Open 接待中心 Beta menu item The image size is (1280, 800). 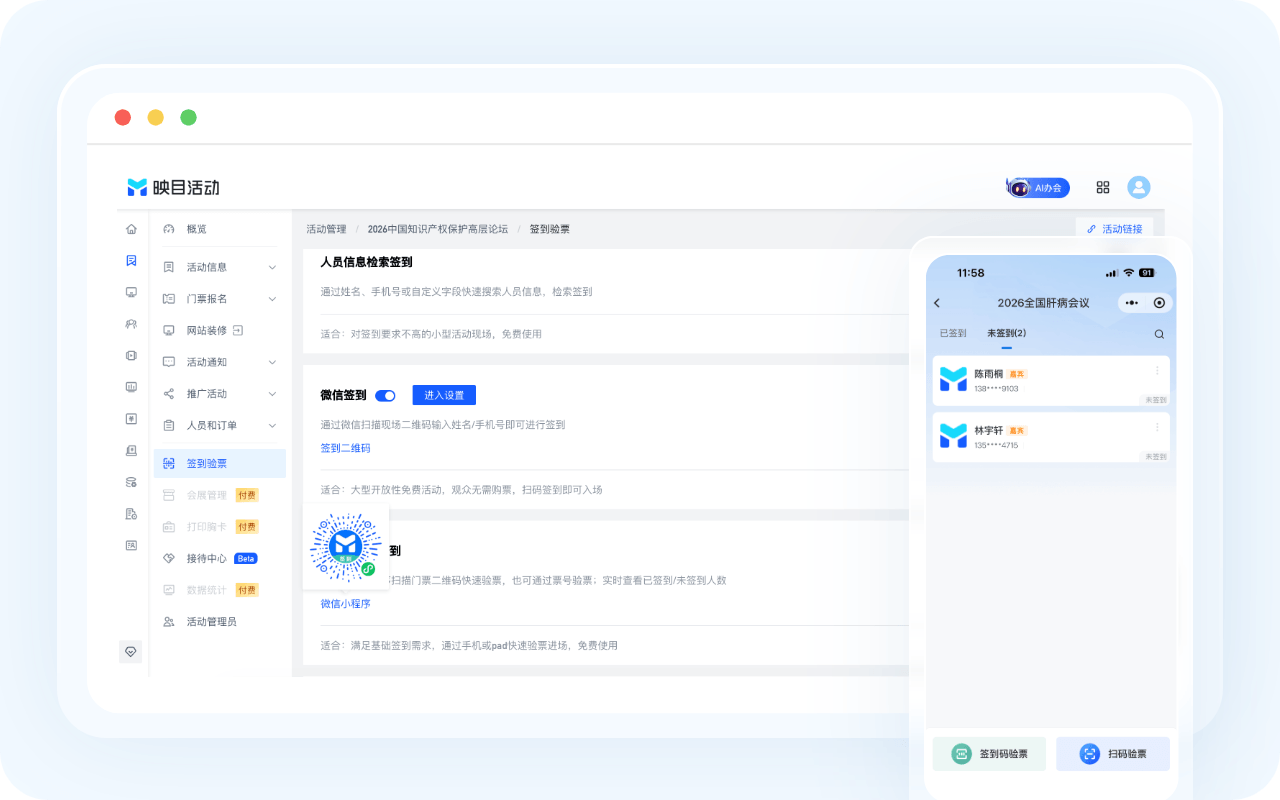[219, 558]
